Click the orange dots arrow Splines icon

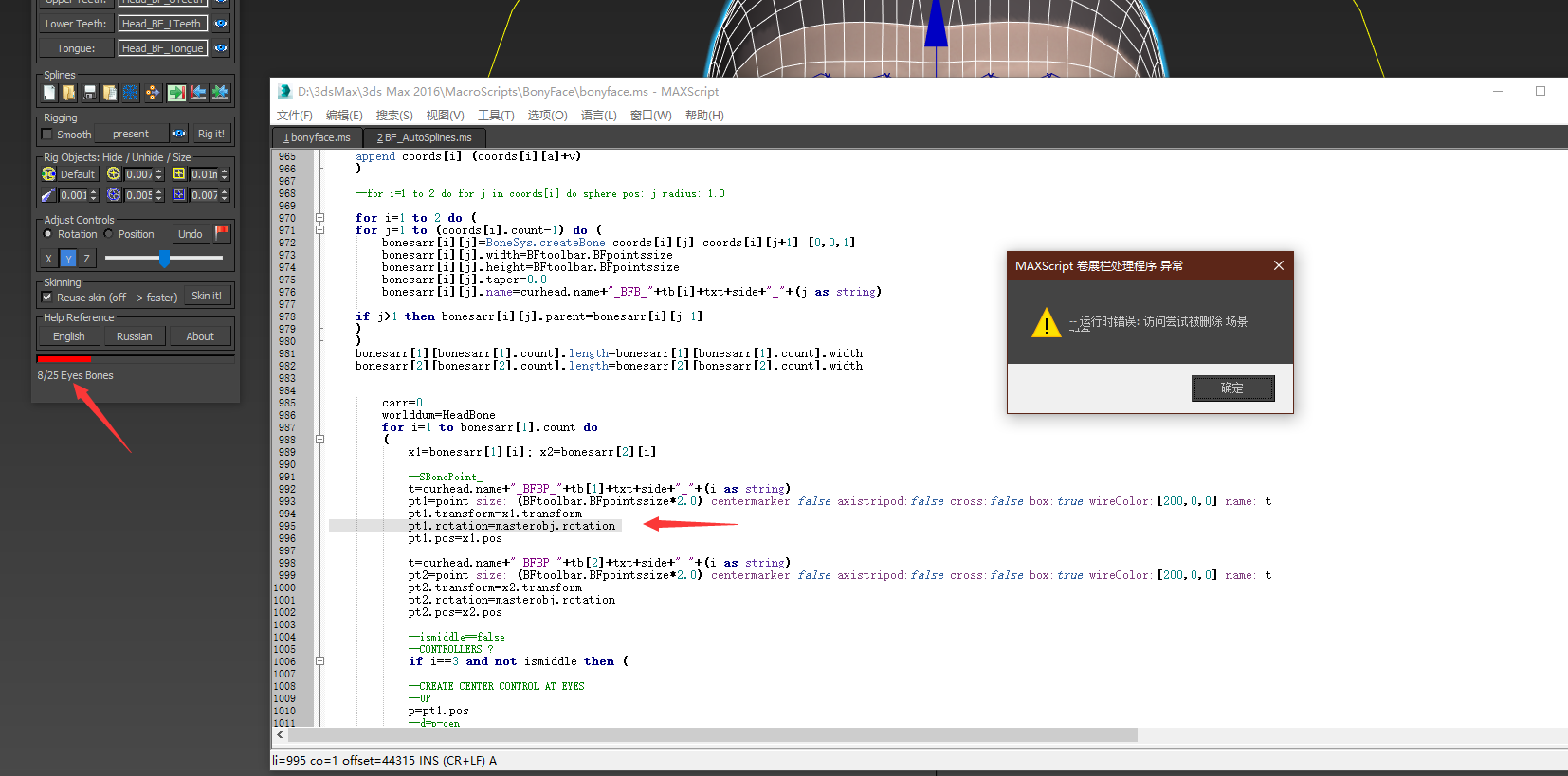[153, 92]
